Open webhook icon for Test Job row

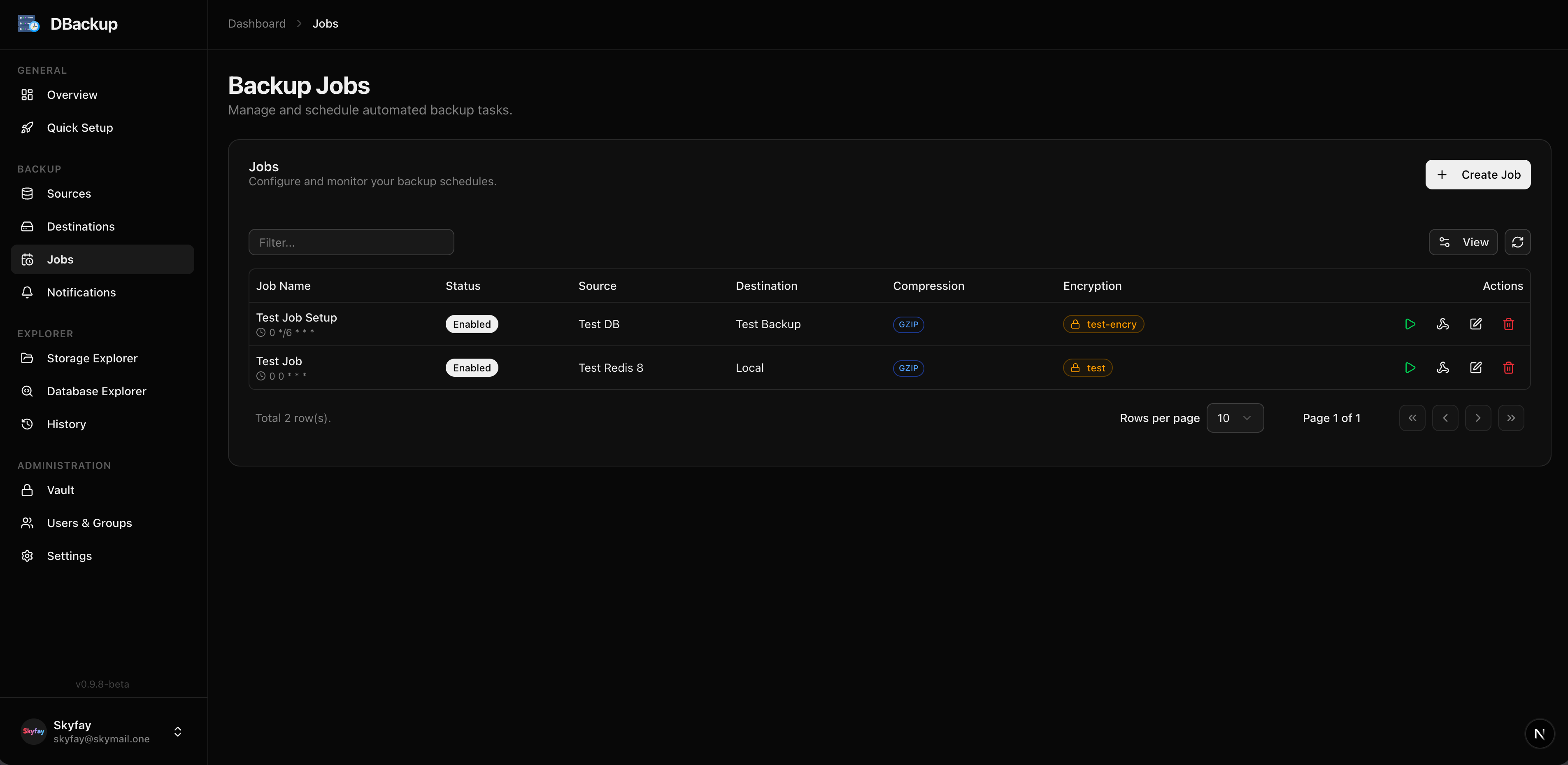point(1442,368)
